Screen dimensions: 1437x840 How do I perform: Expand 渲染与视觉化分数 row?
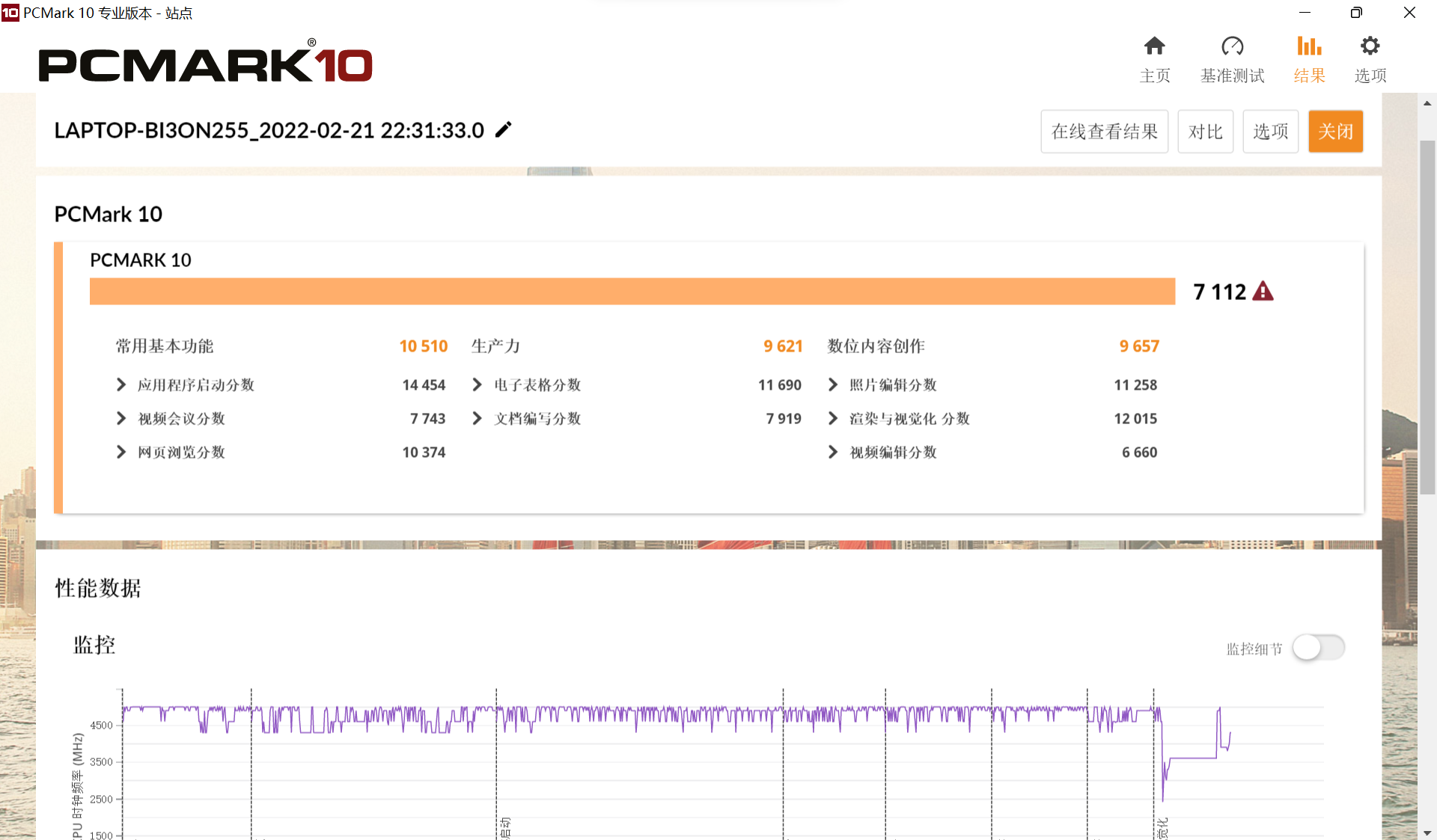[833, 419]
